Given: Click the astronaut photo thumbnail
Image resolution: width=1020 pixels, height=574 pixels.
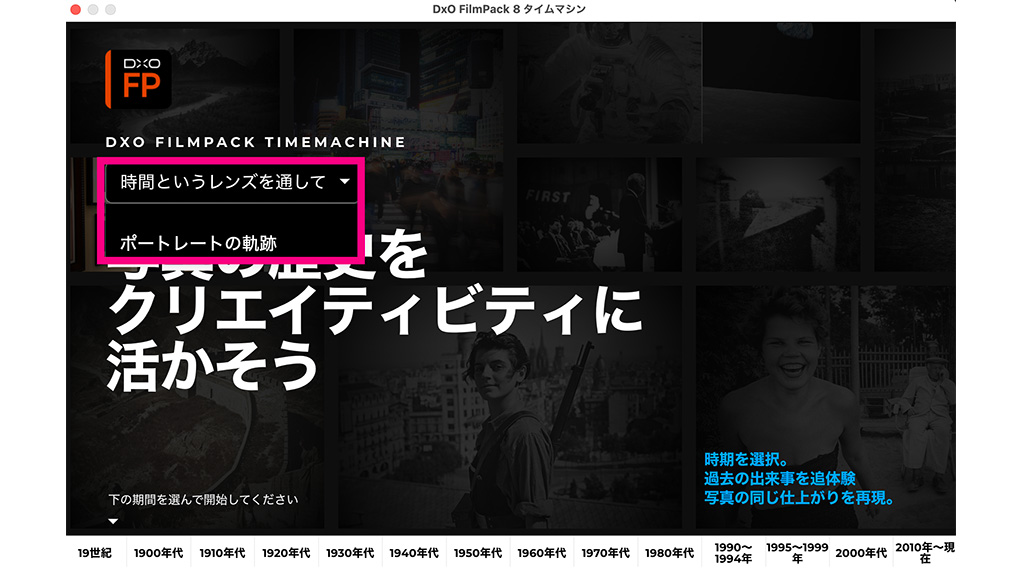Looking at the screenshot, I should click(609, 83).
